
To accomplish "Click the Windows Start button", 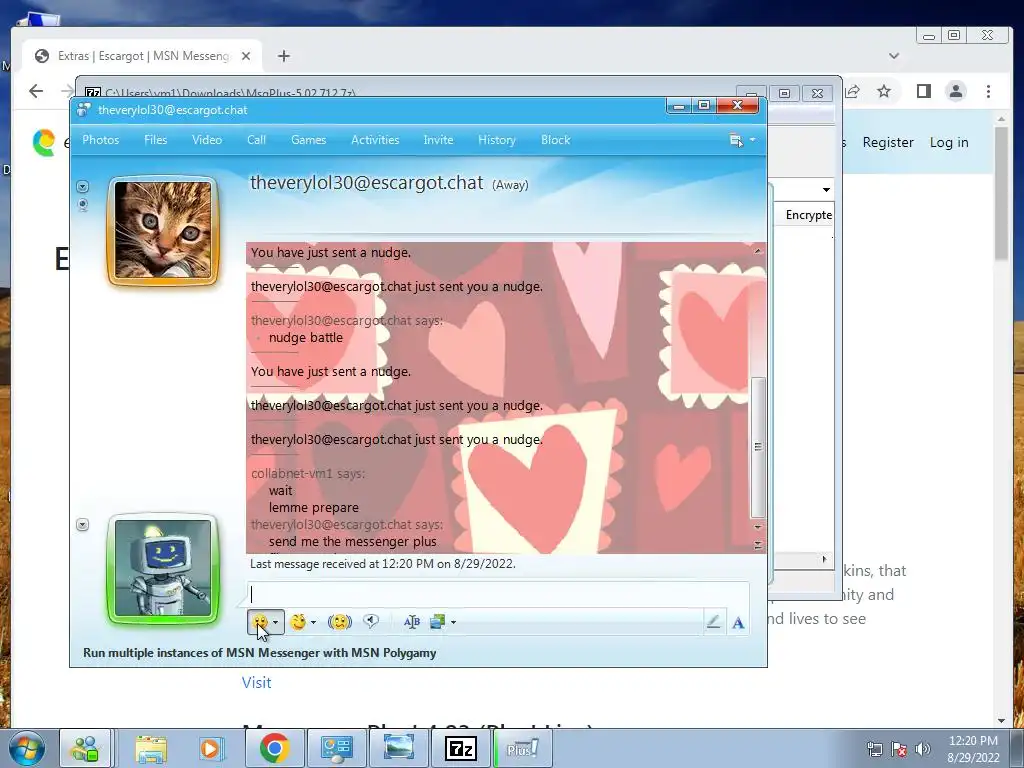I will tap(26, 748).
